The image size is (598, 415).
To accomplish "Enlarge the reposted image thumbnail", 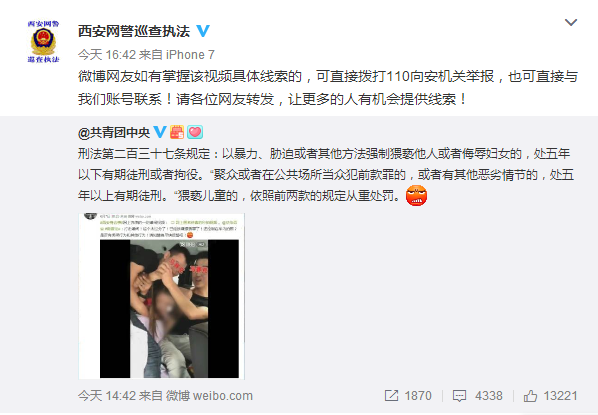I will [x=162, y=296].
